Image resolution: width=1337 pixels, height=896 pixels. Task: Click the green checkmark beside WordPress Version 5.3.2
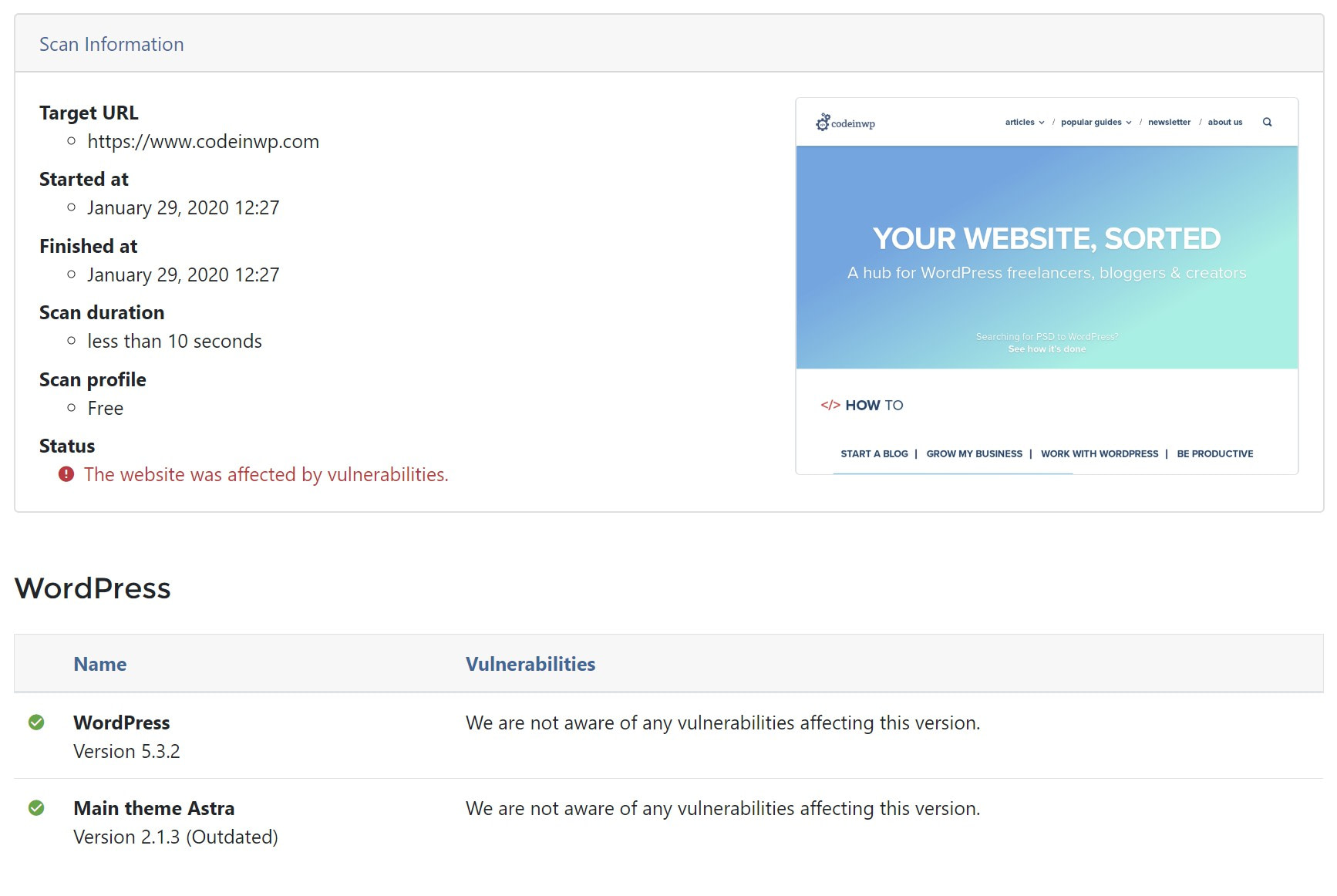click(36, 723)
